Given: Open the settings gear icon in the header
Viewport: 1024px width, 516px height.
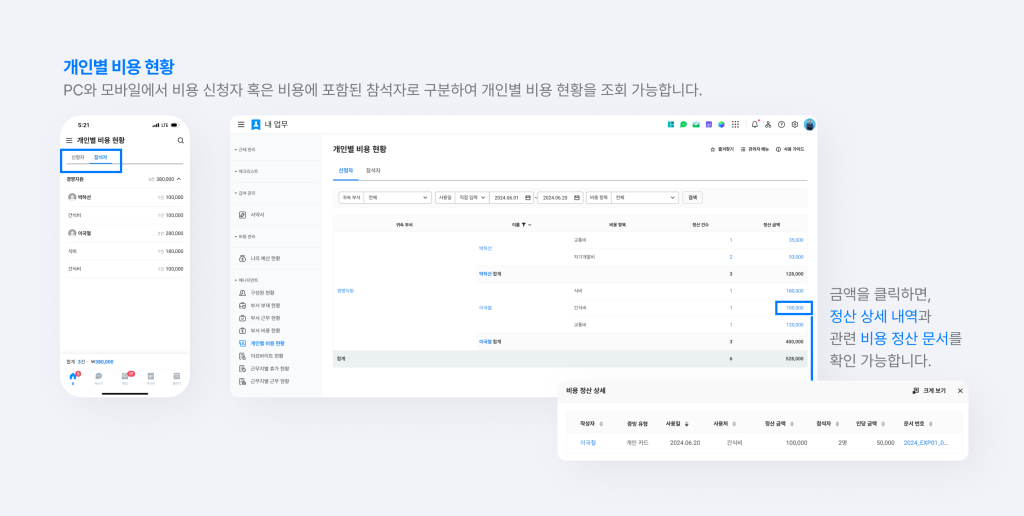Looking at the screenshot, I should (x=795, y=124).
